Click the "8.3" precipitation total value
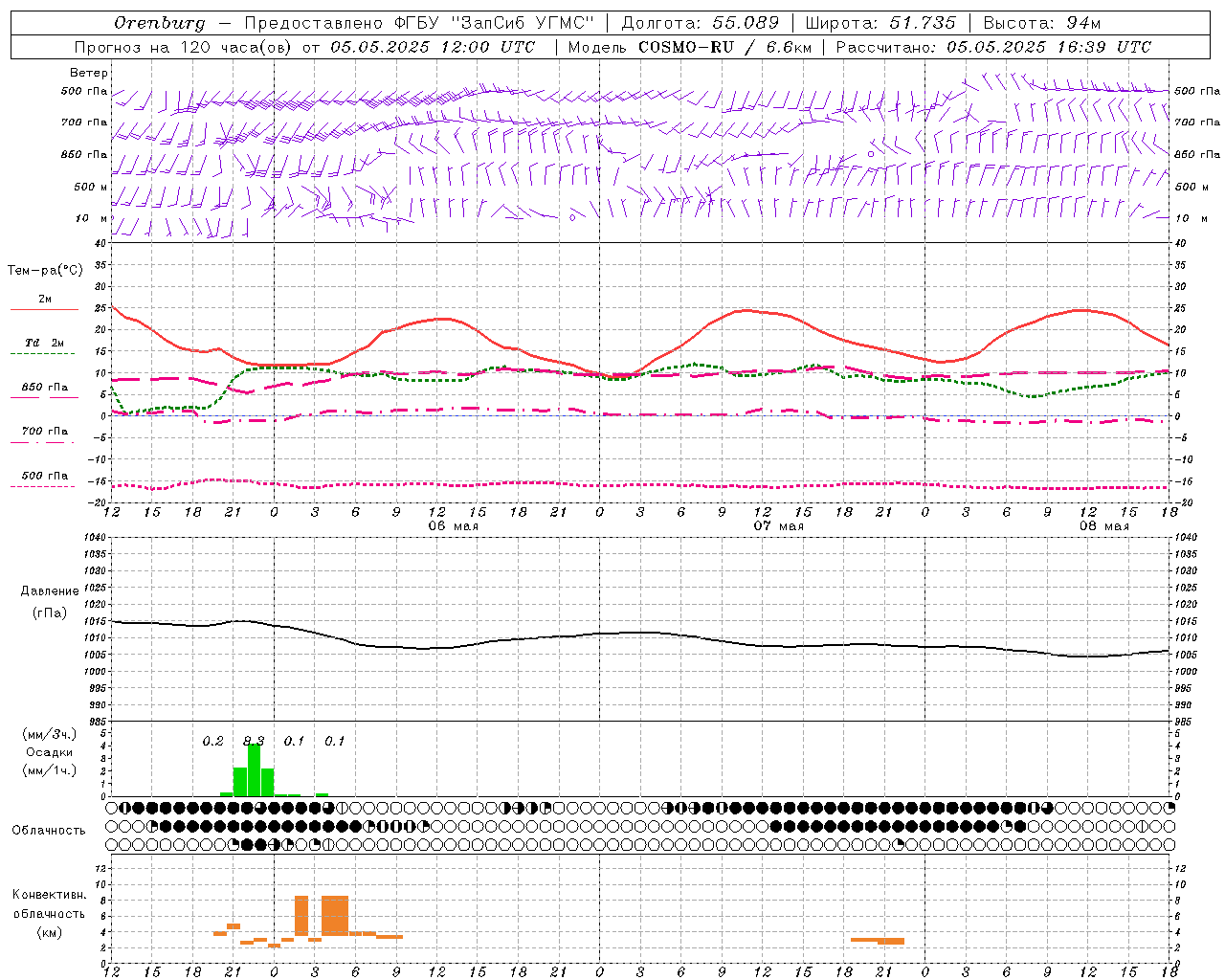 pos(253,741)
